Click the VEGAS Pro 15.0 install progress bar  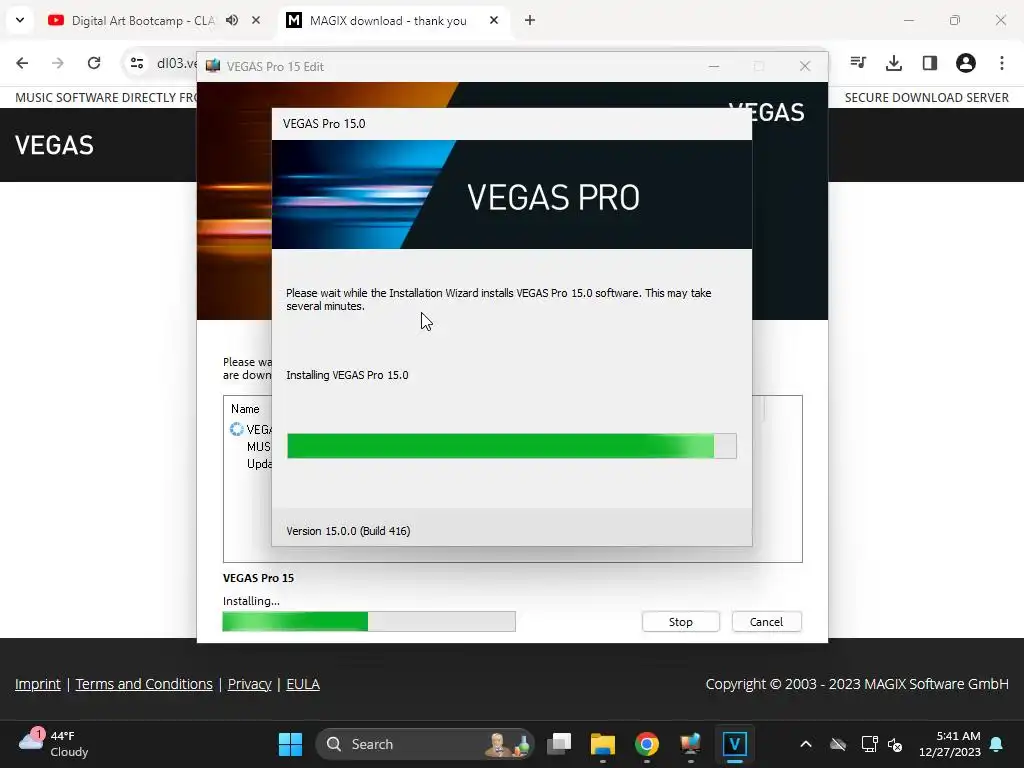pos(511,446)
